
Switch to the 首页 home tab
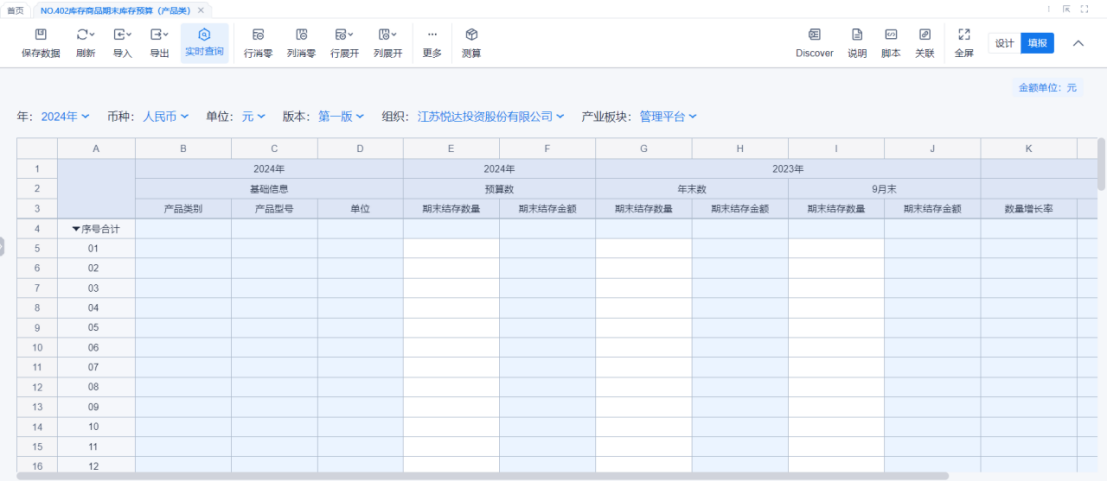coord(16,10)
